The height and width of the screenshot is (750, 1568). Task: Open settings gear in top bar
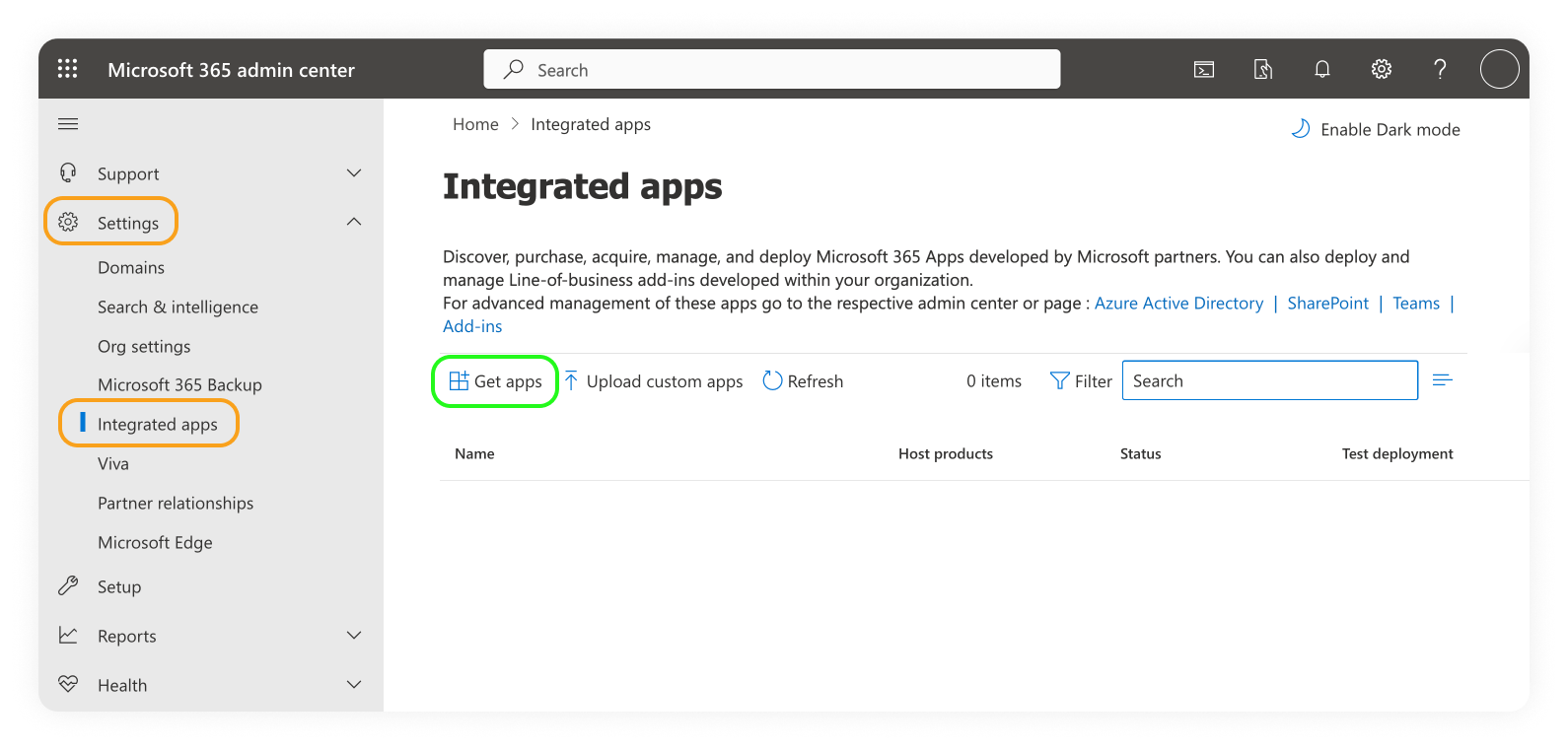1382,69
